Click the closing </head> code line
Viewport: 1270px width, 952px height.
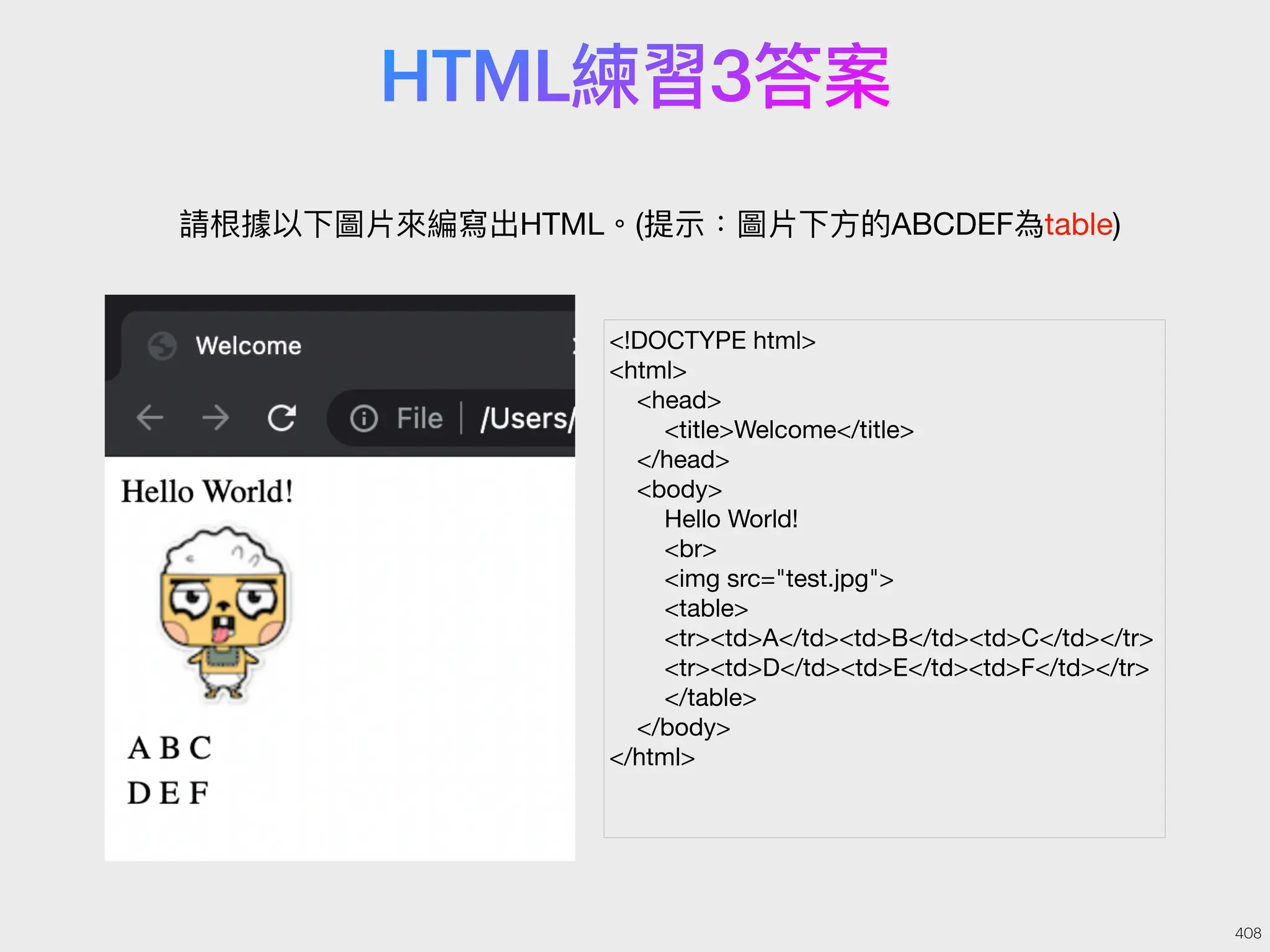683,460
